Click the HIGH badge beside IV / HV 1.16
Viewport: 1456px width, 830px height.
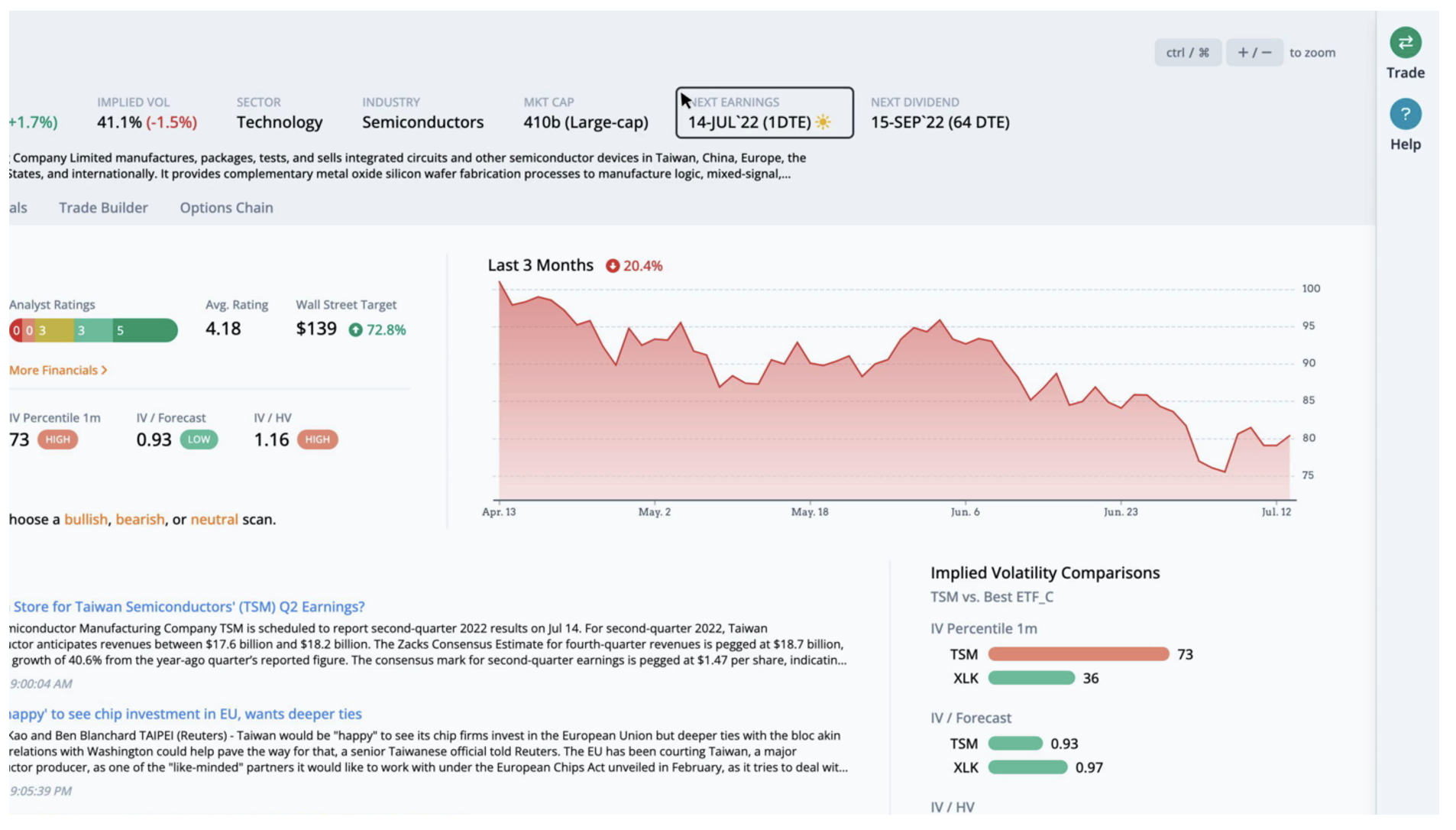[x=317, y=439]
